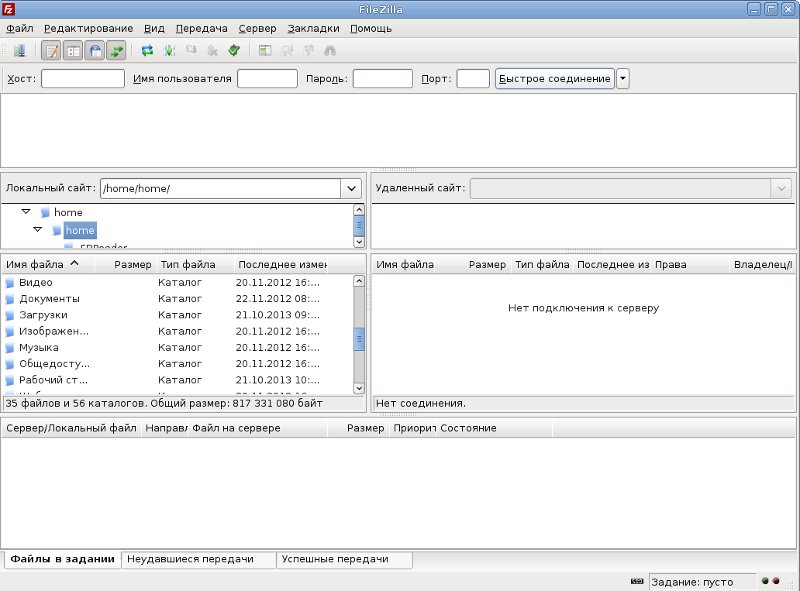Click the disconnect from server icon
The height and width of the screenshot is (591, 800).
[x=212, y=50]
